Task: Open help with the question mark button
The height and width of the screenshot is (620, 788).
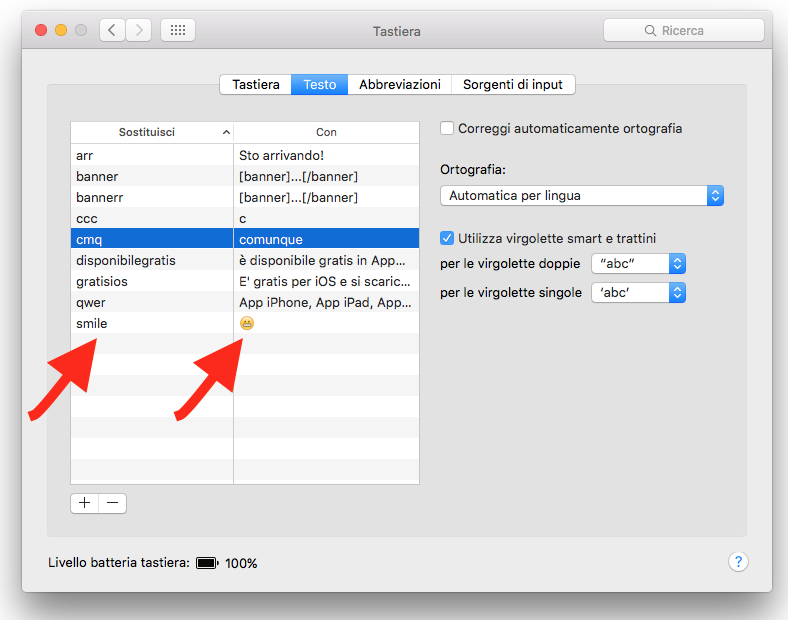Action: pos(738,562)
